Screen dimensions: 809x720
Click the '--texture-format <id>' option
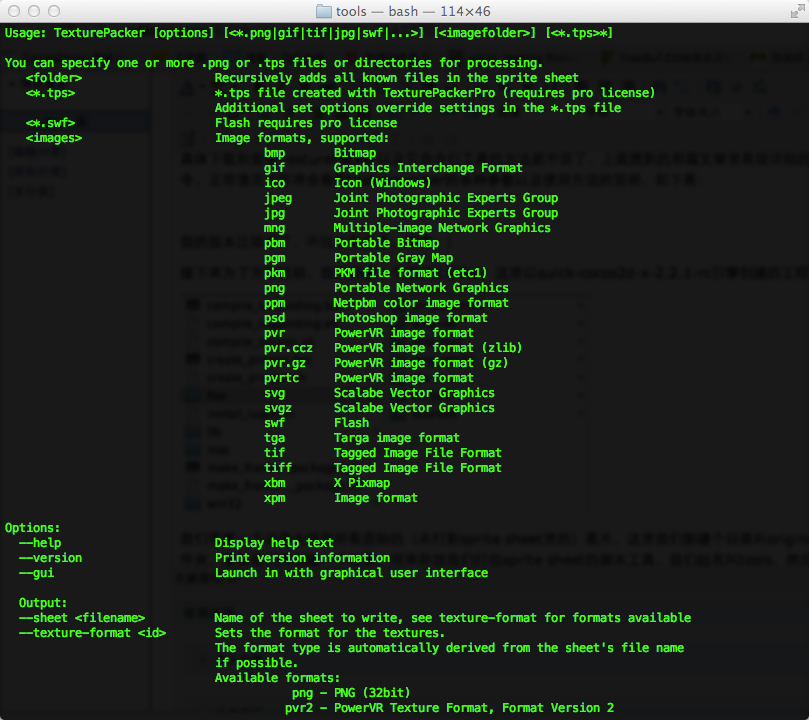[x=92, y=633]
